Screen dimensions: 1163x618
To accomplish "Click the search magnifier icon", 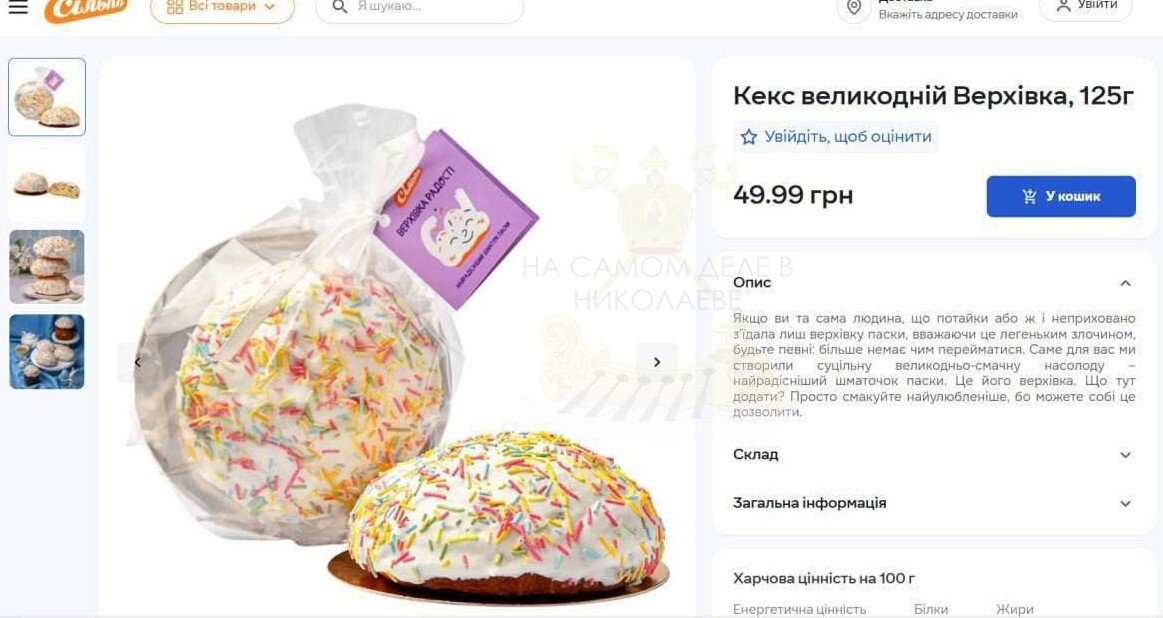I will pos(340,7).
